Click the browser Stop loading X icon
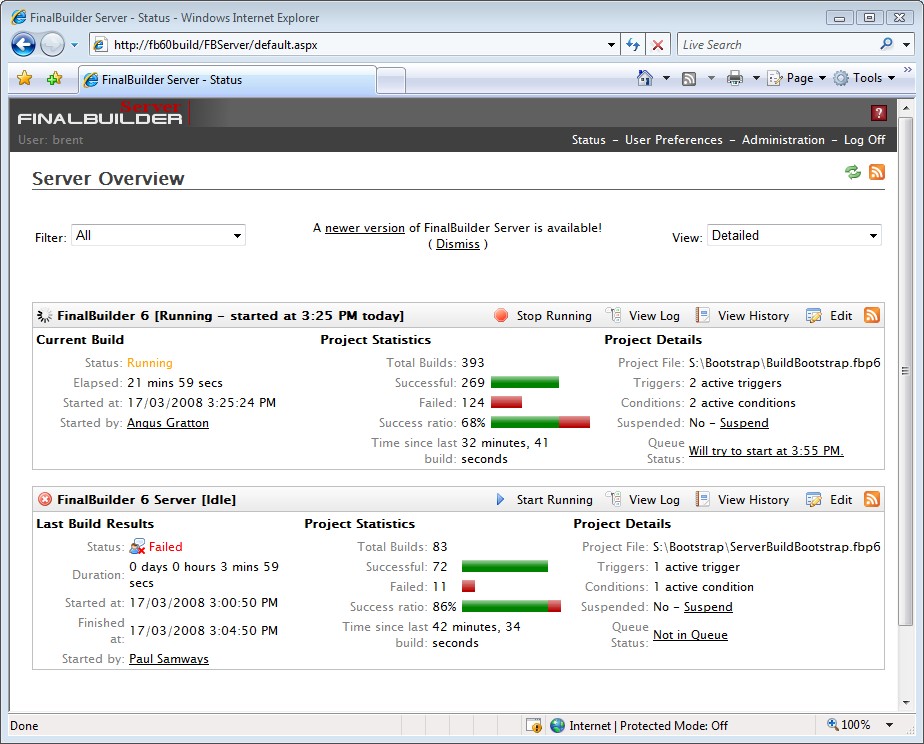Screen dimensions: 924x744 tap(658, 45)
